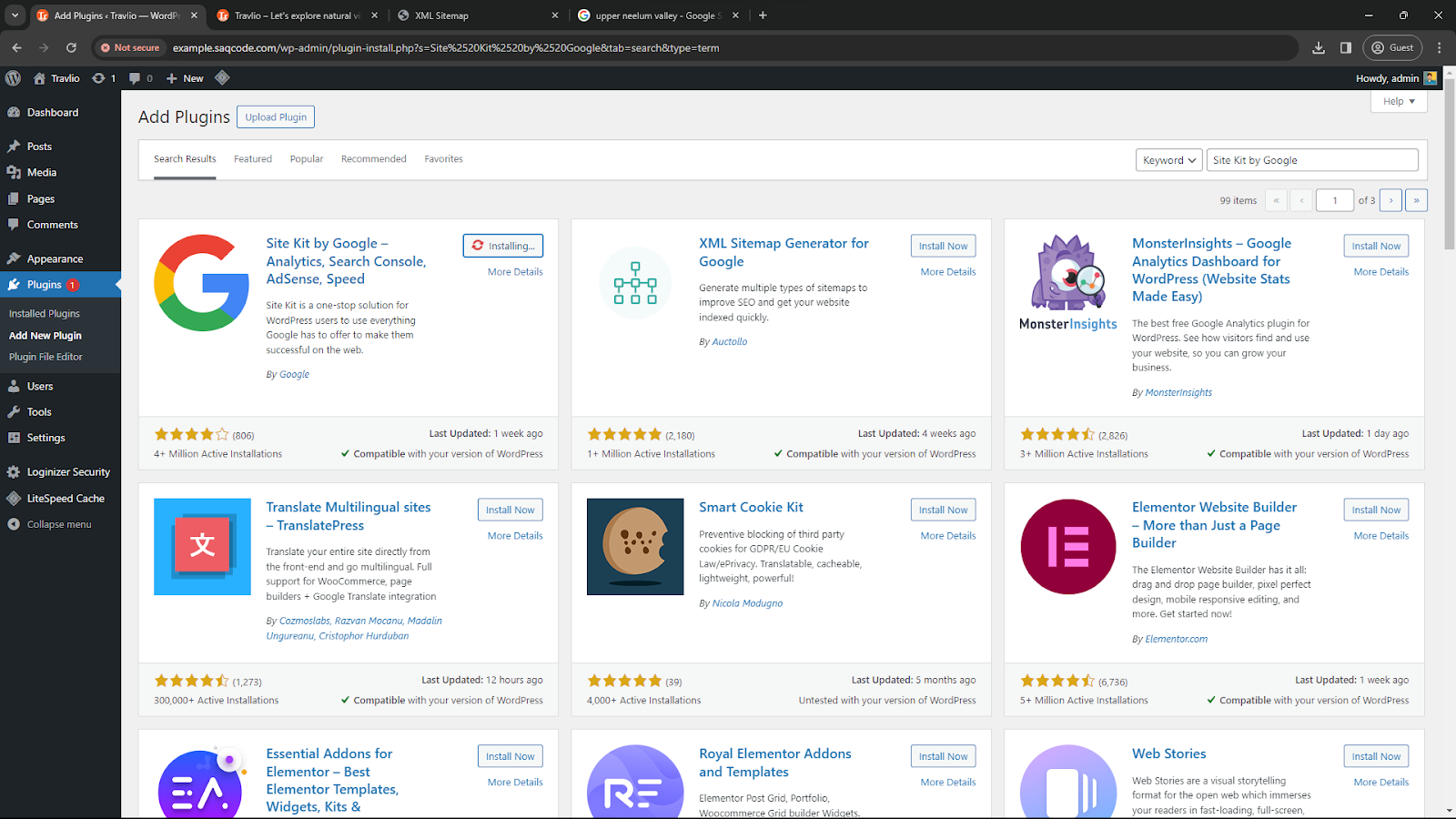
Task: Open the comments bubble in admin bar
Action: (135, 78)
